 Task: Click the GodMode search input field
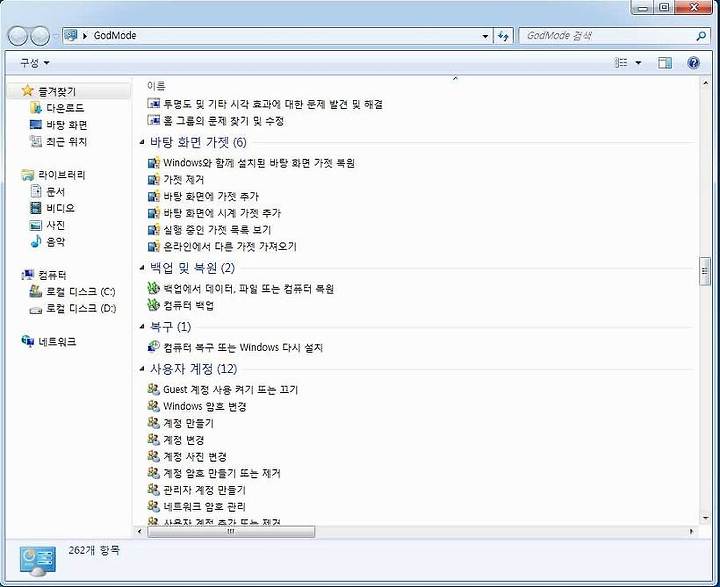click(x=608, y=35)
